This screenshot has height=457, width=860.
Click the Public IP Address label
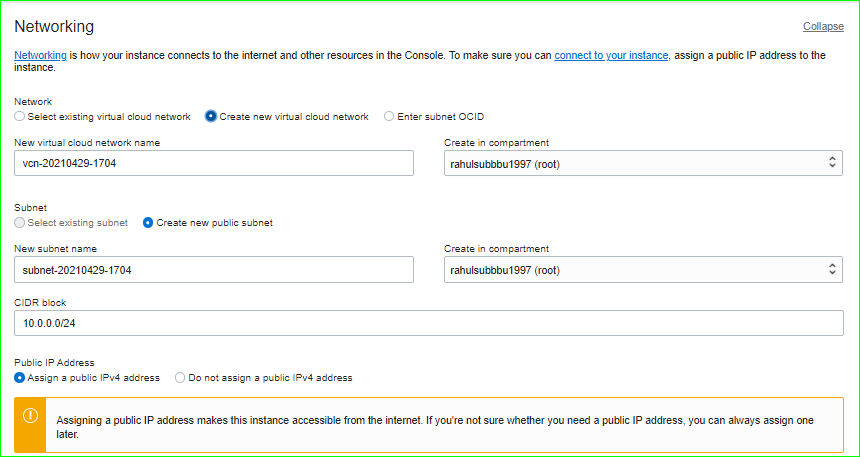click(x=54, y=362)
